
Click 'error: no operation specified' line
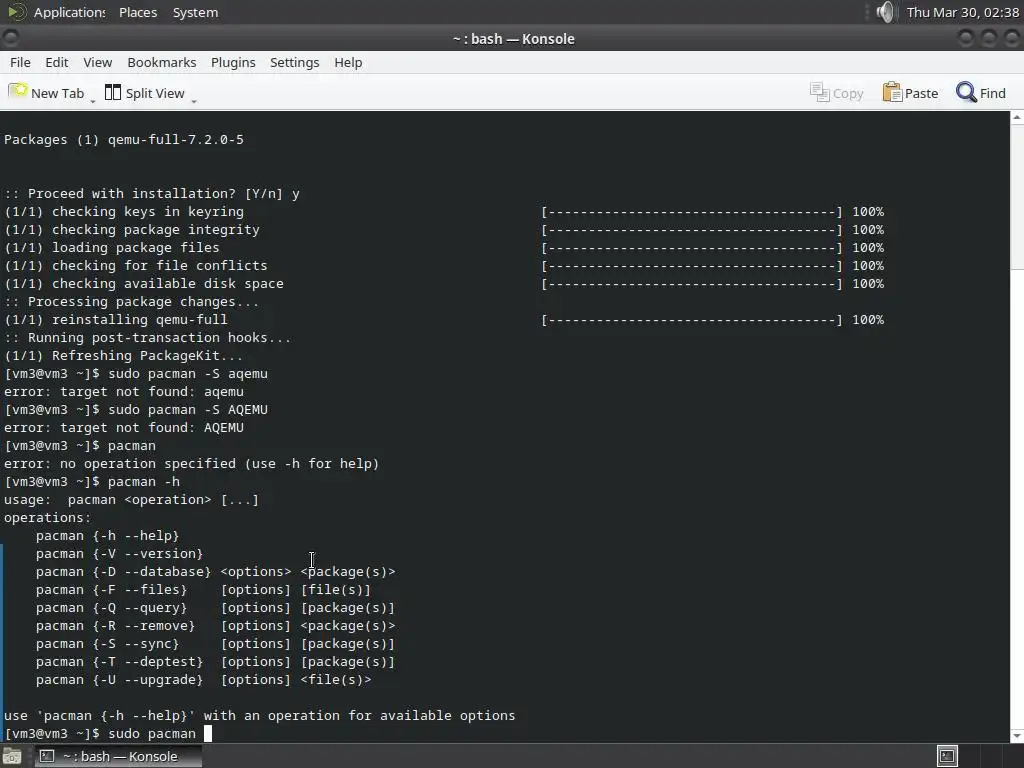tap(191, 464)
